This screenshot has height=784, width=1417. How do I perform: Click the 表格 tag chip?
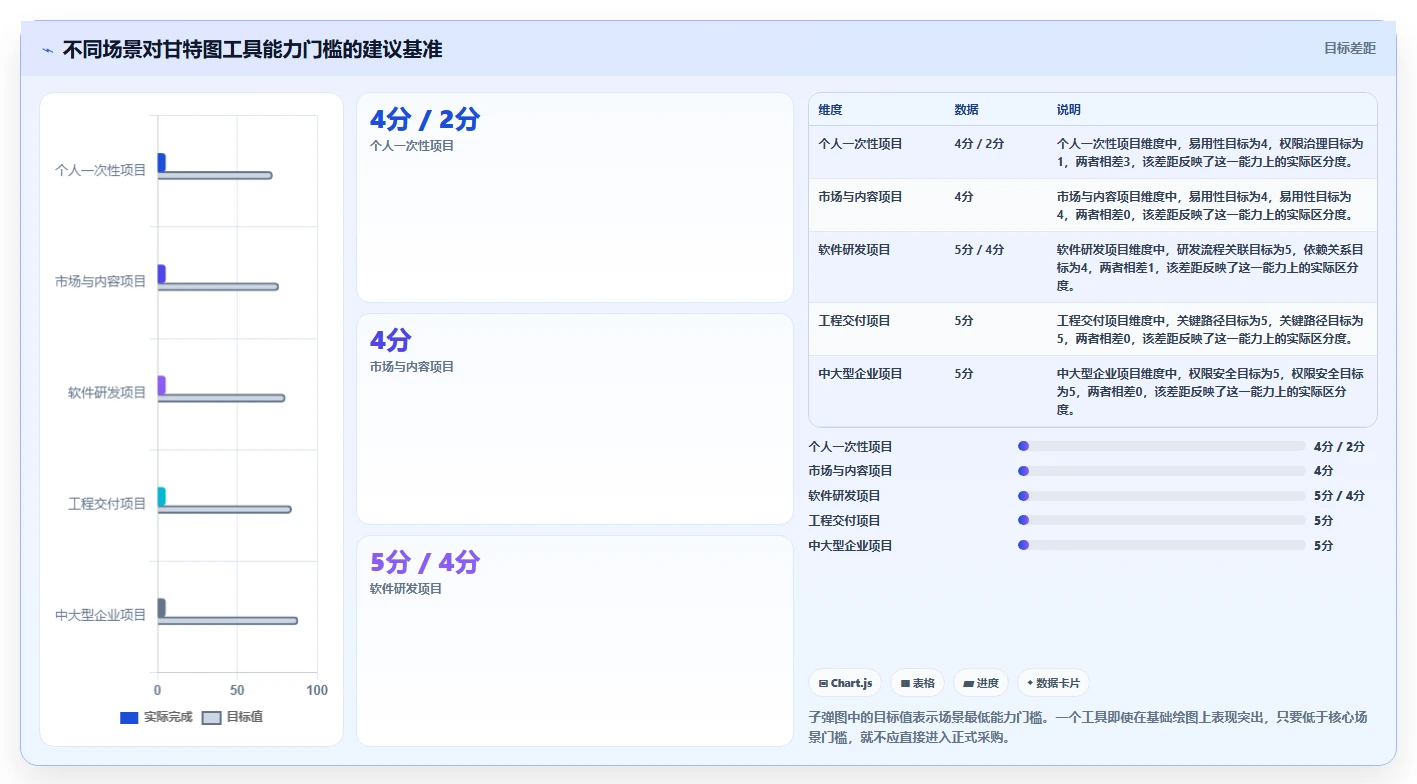tap(917, 683)
